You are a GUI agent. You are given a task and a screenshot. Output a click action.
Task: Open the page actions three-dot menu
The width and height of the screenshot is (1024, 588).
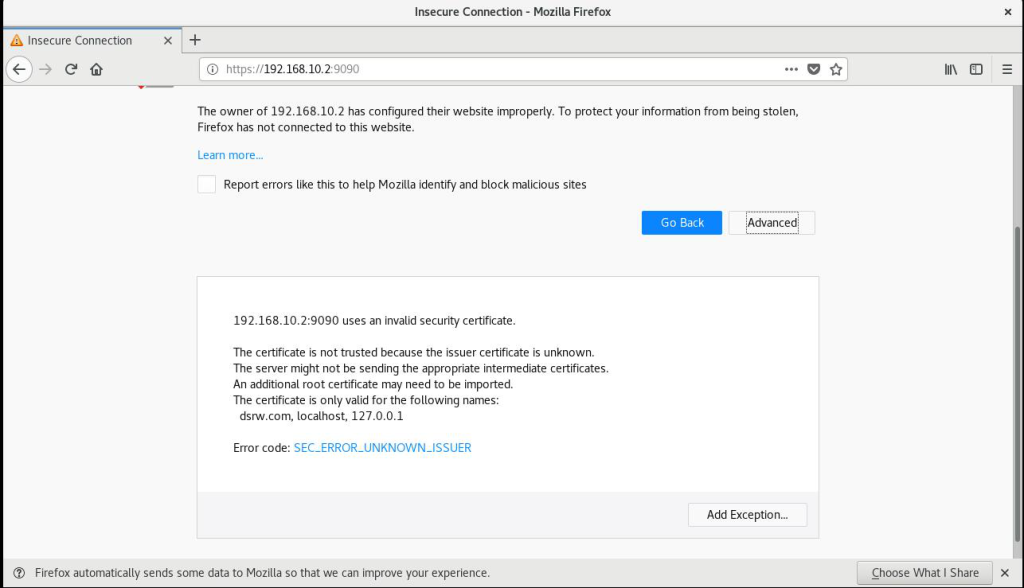coord(791,69)
